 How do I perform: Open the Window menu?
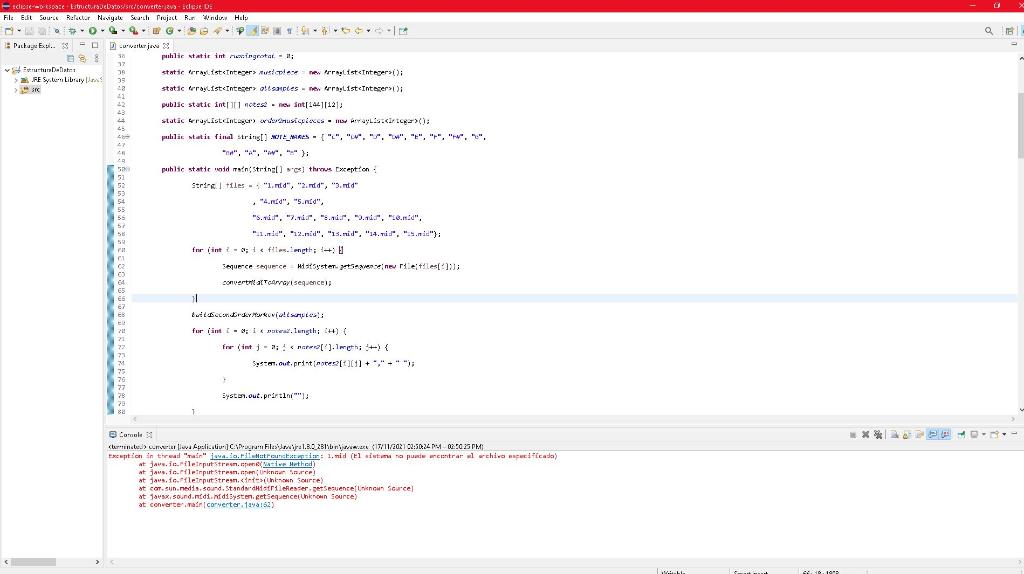tap(215, 18)
